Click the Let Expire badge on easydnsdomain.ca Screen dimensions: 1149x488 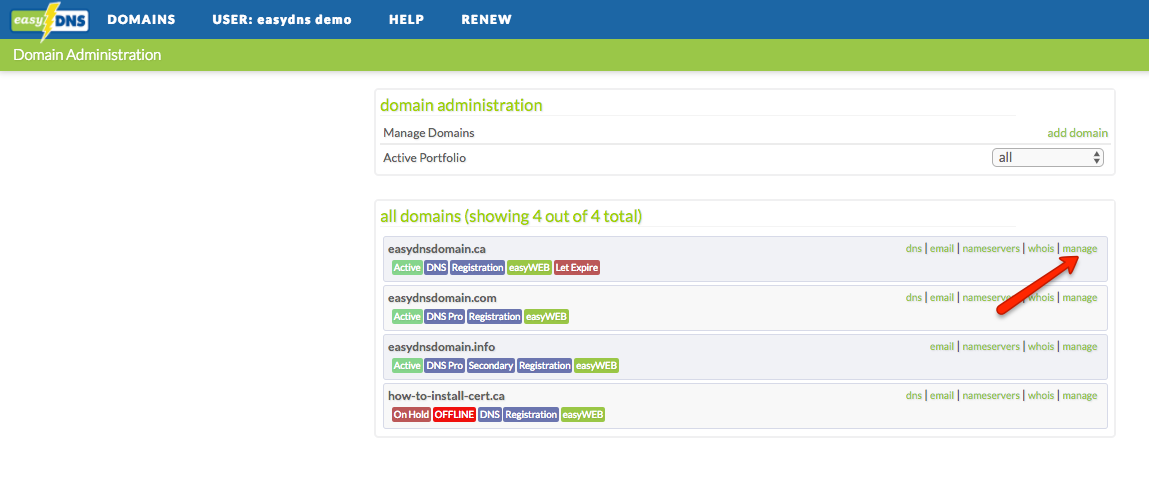(x=577, y=268)
